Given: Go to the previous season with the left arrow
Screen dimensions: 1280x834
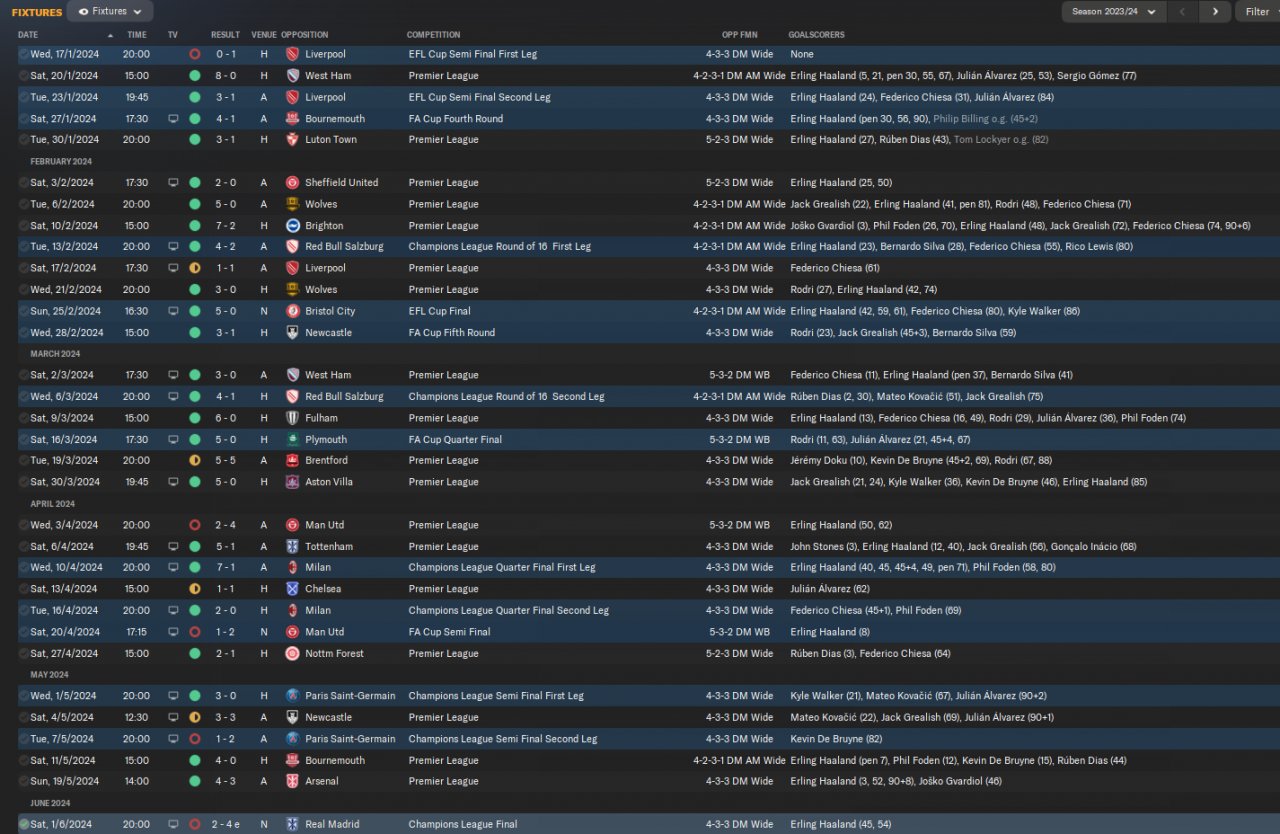Looking at the screenshot, I should (1182, 12).
